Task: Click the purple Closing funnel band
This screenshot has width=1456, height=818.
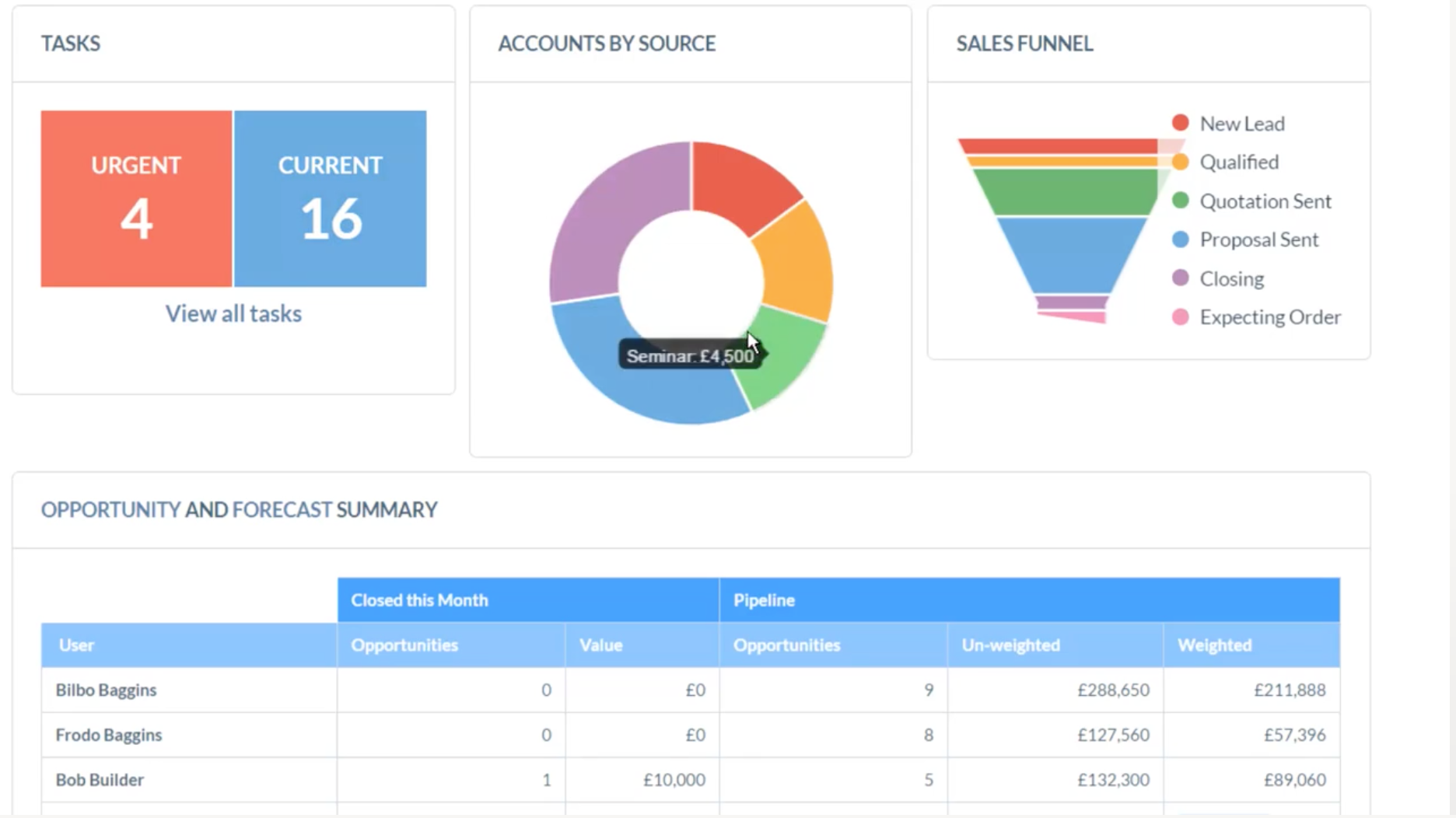Action: (1072, 302)
